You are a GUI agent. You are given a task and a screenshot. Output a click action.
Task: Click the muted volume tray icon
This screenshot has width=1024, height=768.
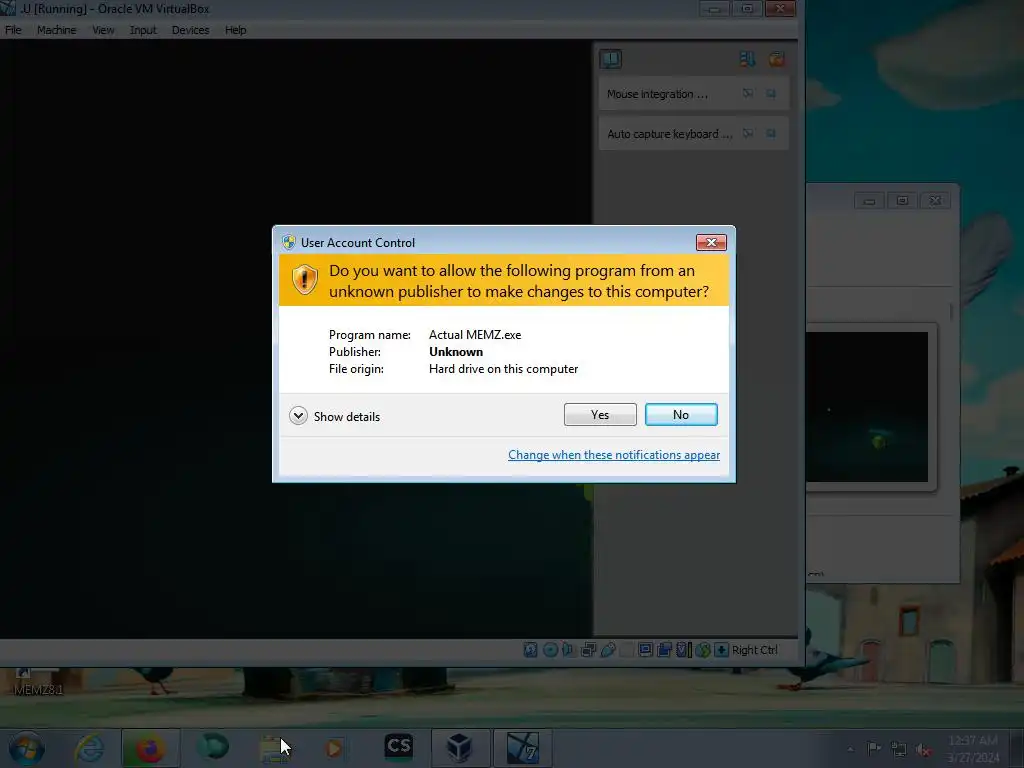pos(923,749)
